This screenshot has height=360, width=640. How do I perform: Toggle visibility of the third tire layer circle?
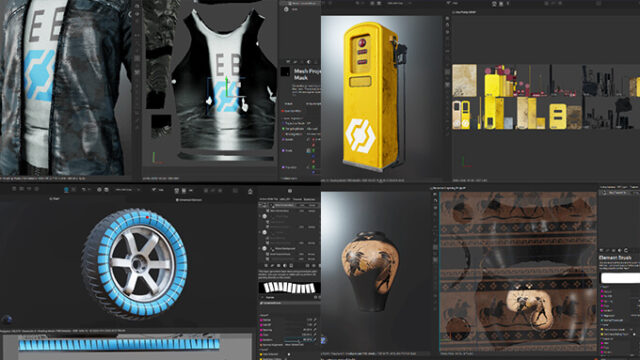point(264,249)
